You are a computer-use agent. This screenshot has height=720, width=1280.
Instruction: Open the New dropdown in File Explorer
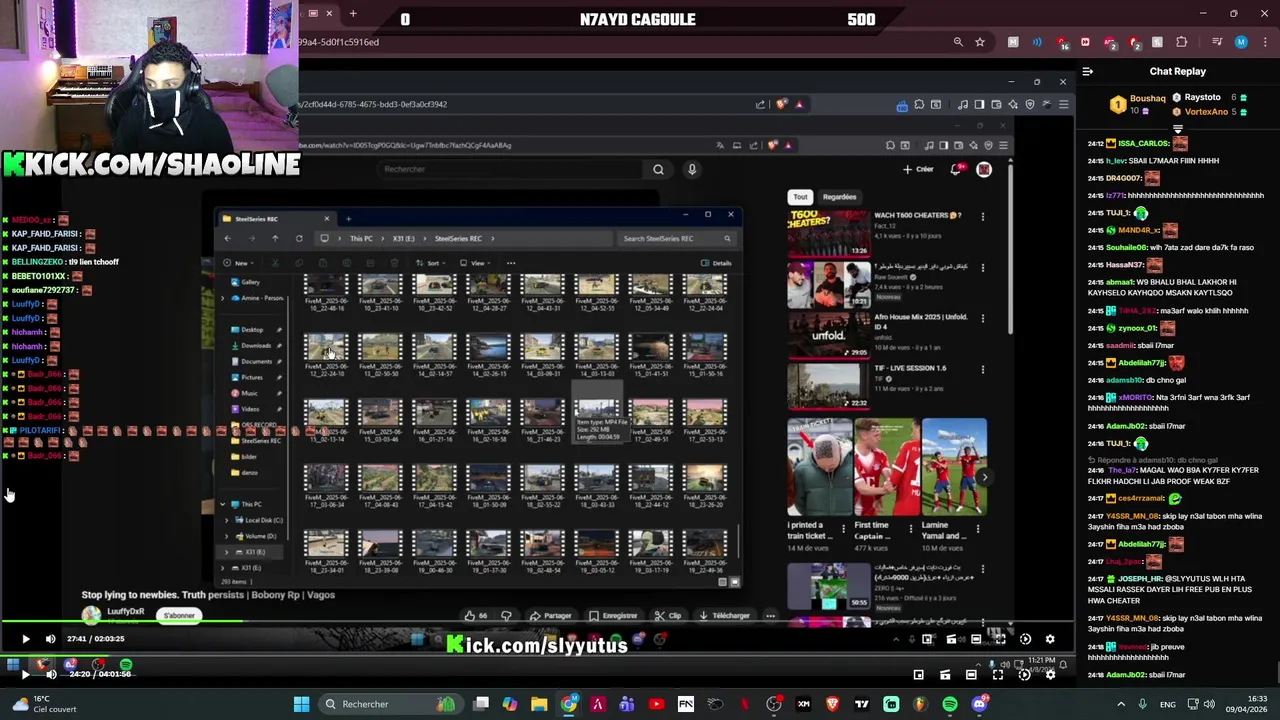click(x=241, y=263)
